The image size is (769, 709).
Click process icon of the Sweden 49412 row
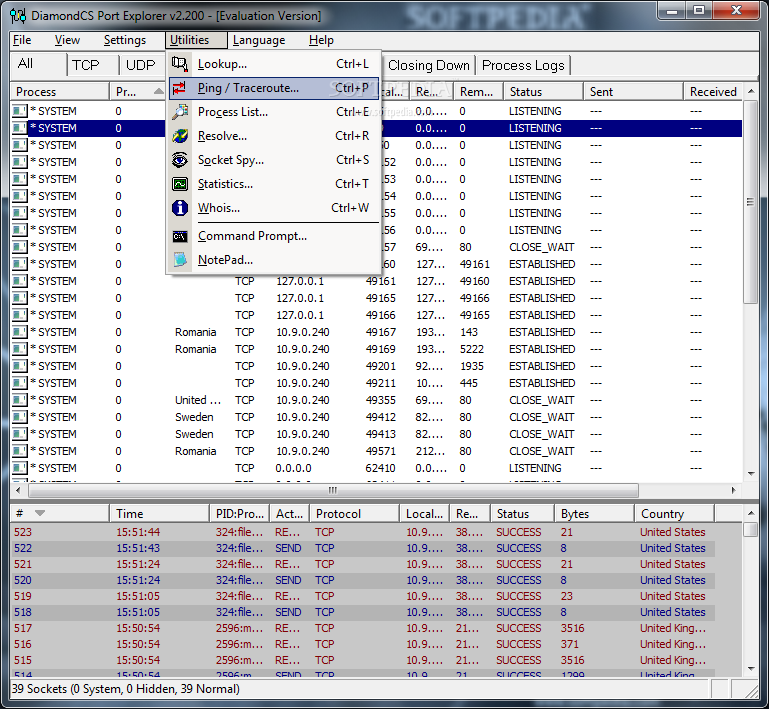point(20,417)
